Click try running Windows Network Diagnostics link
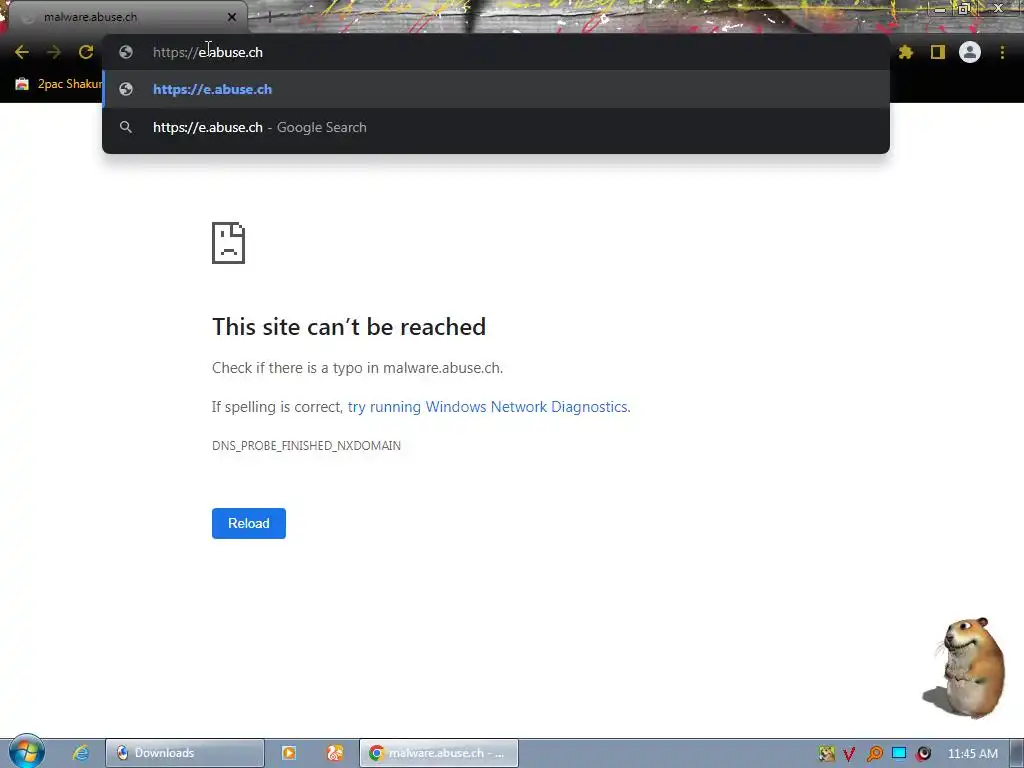 pyautogui.click(x=488, y=407)
